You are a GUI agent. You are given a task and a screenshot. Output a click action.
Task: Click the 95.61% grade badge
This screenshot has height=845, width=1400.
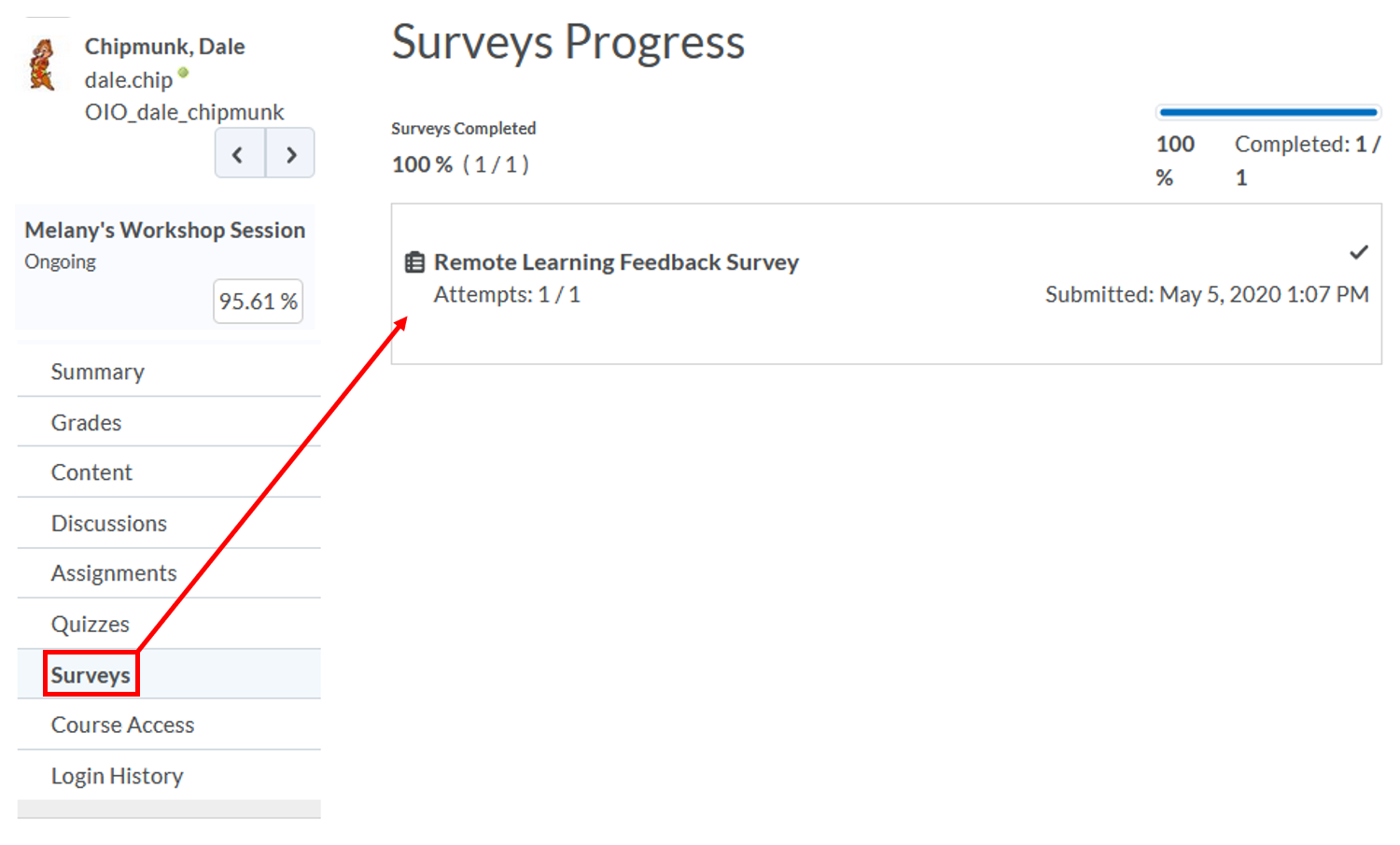pyautogui.click(x=258, y=301)
